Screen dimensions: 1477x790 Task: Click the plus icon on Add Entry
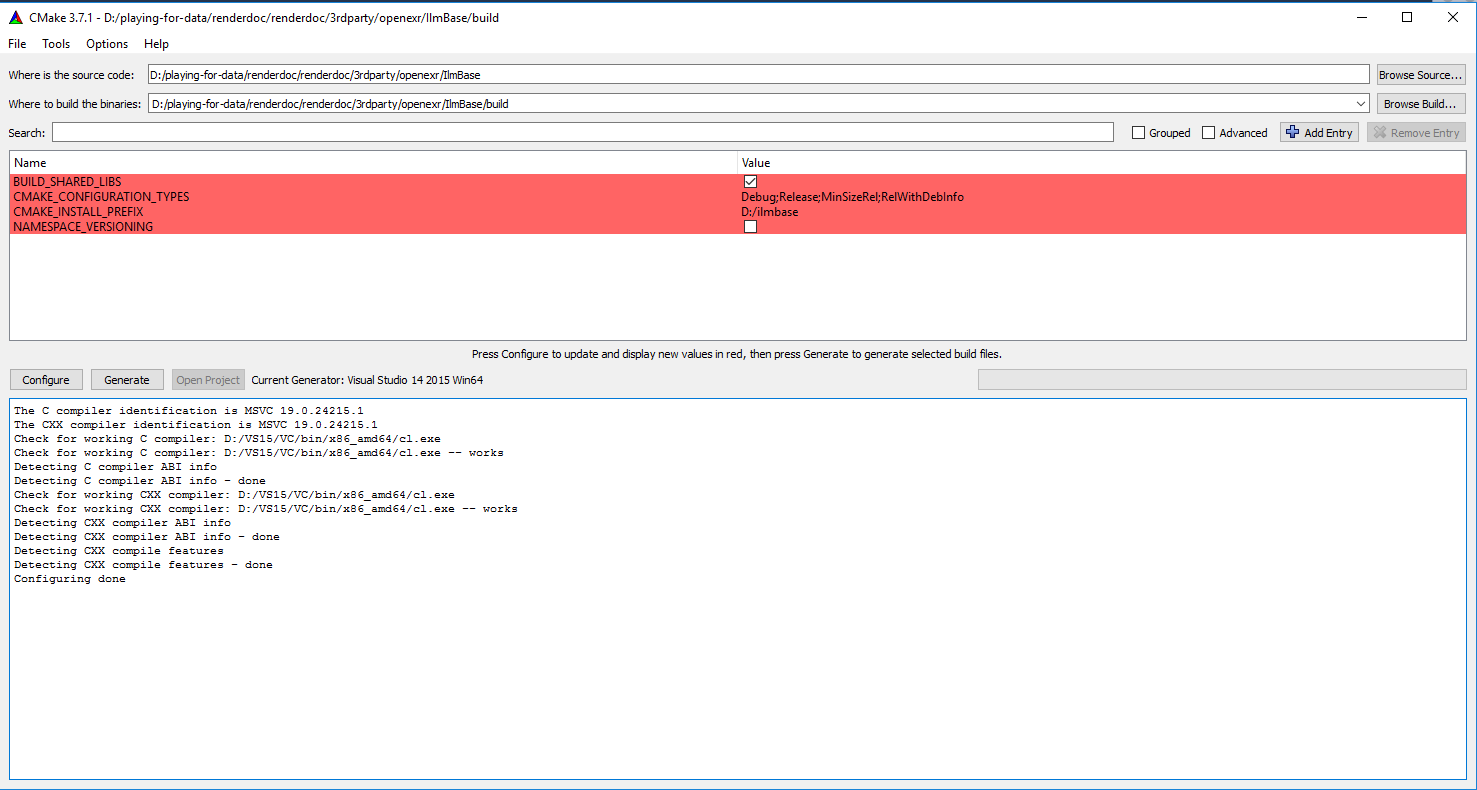click(1293, 132)
